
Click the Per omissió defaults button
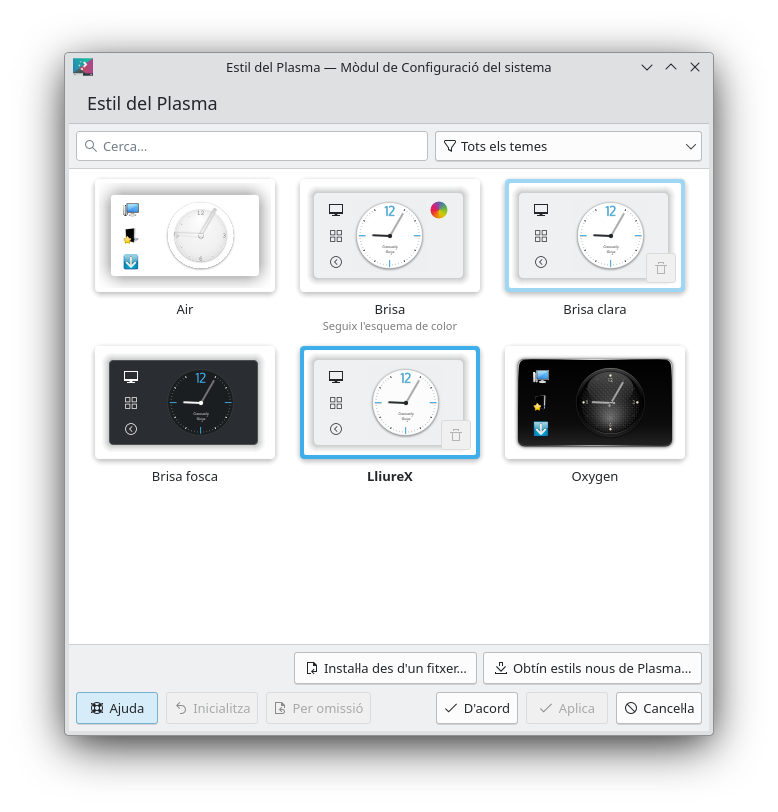[319, 708]
